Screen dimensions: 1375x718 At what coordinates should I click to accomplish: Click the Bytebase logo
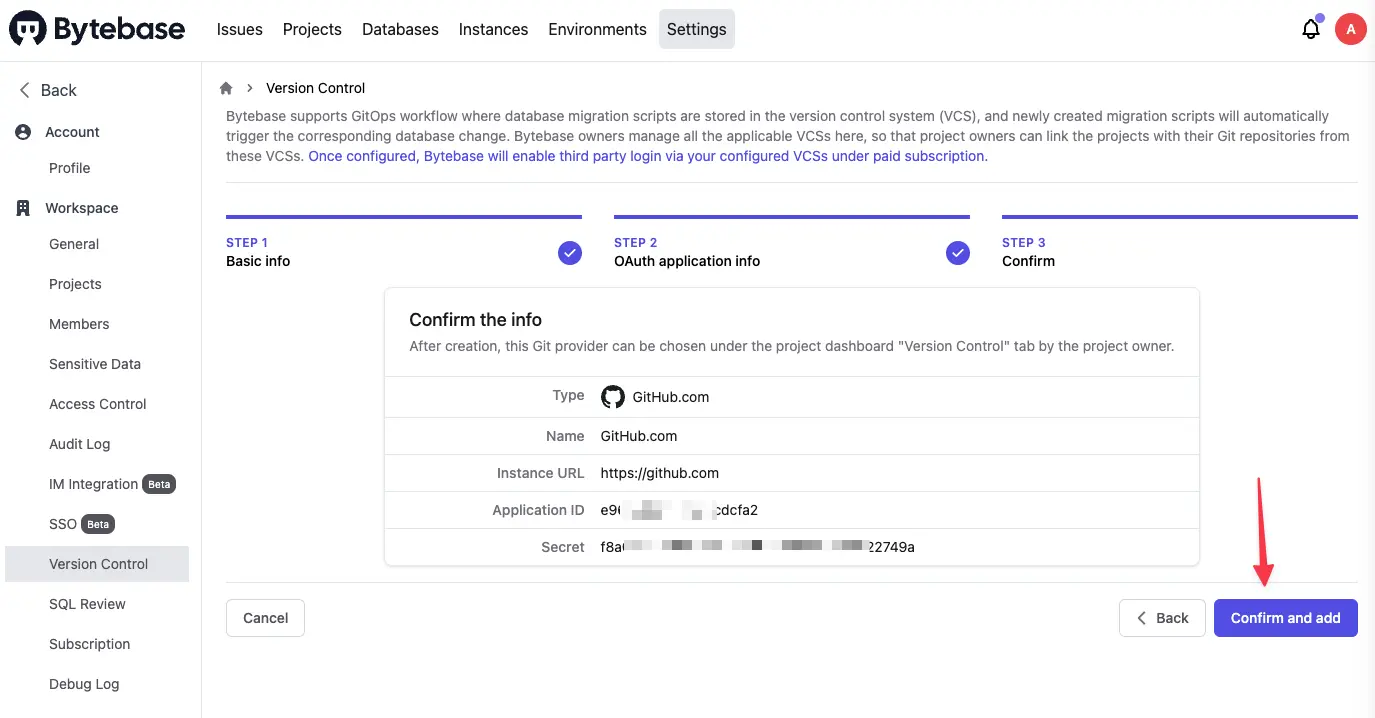[95, 28]
